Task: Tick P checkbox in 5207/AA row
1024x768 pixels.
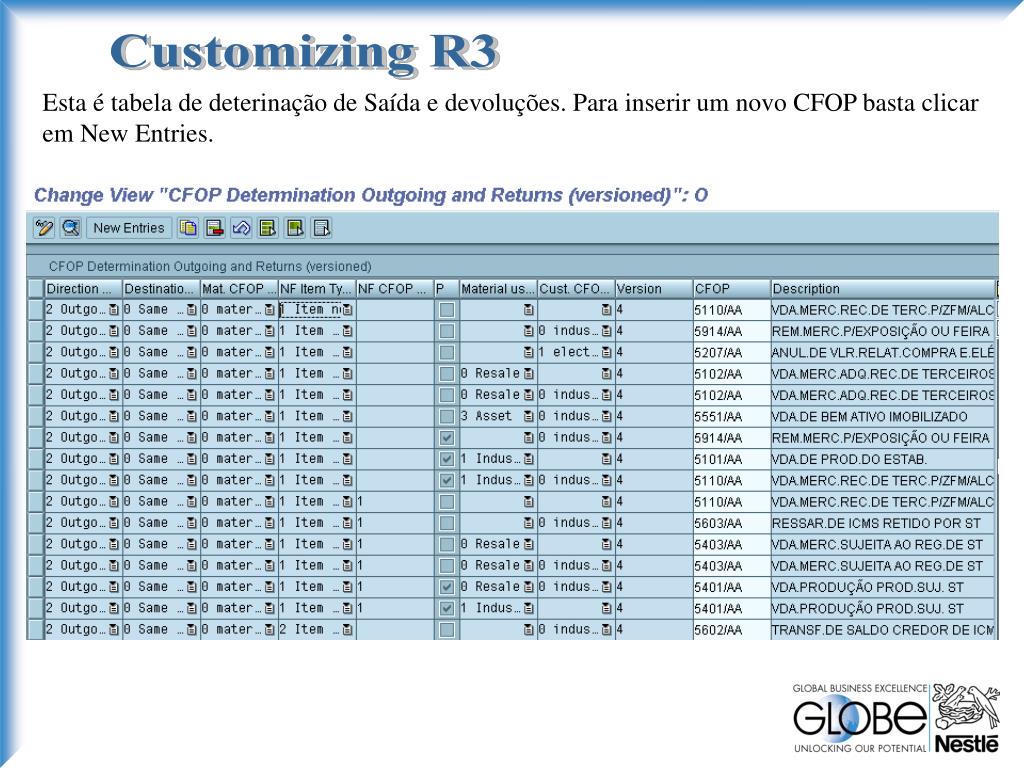Action: tap(447, 353)
